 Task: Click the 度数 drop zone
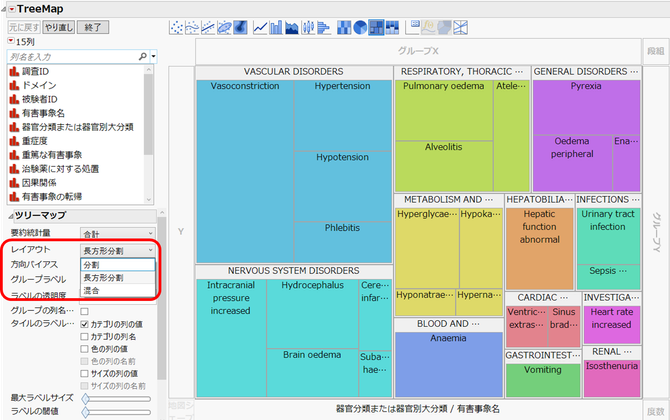[655, 411]
